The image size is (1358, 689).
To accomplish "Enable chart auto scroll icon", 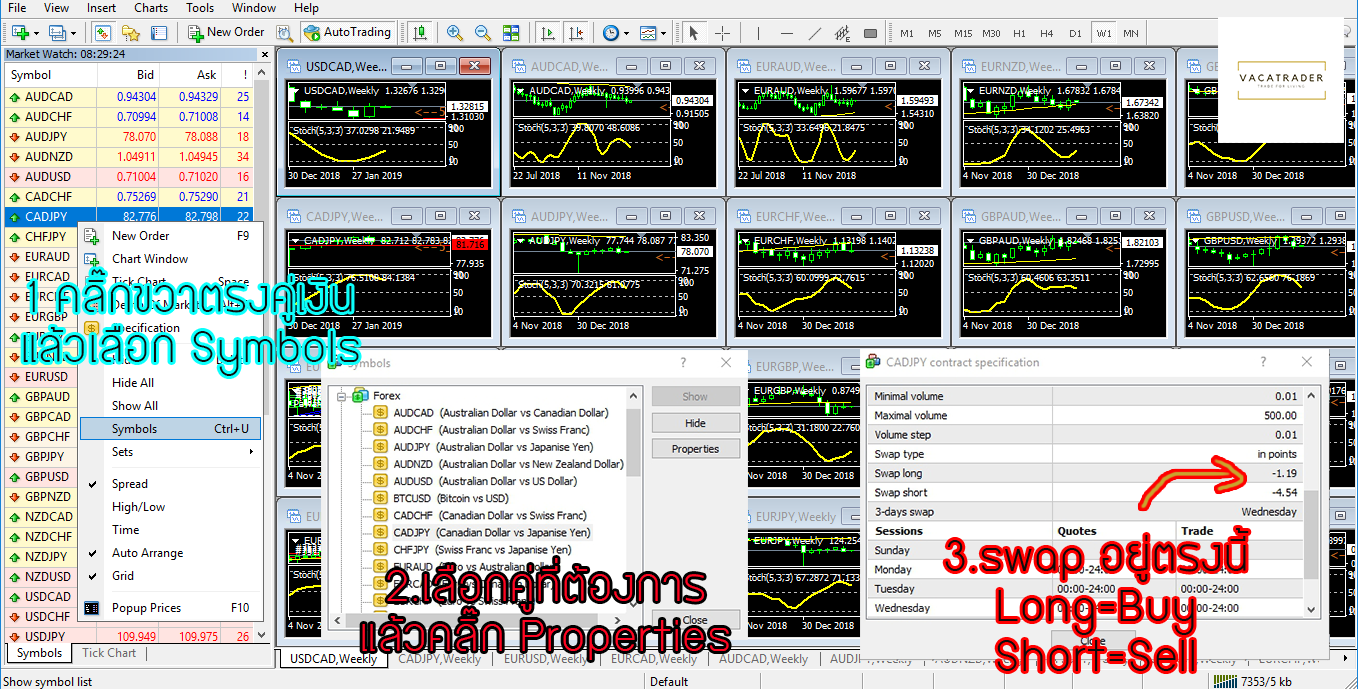I will click(x=547, y=32).
